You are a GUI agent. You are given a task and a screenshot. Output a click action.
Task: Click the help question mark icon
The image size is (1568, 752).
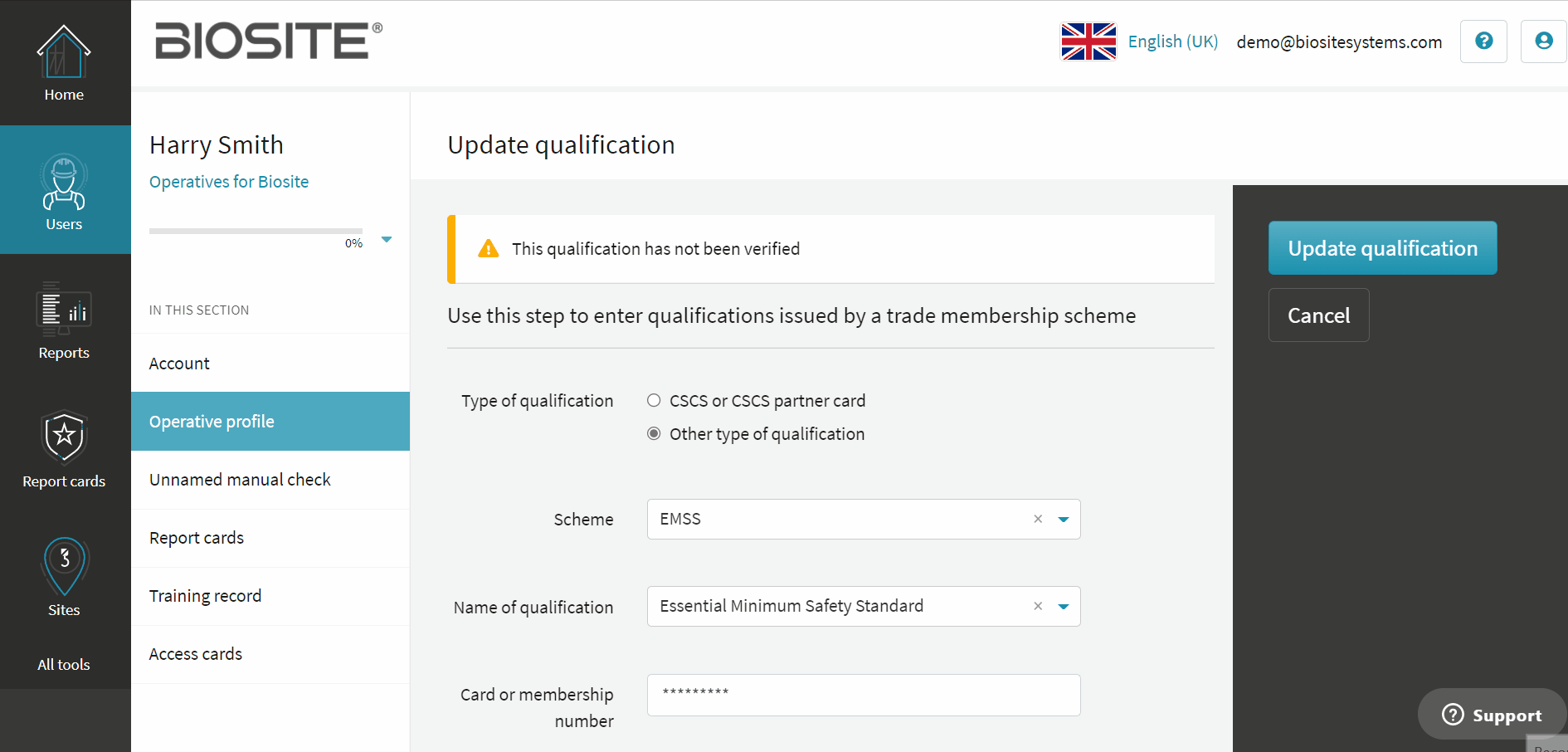pyautogui.click(x=1483, y=42)
